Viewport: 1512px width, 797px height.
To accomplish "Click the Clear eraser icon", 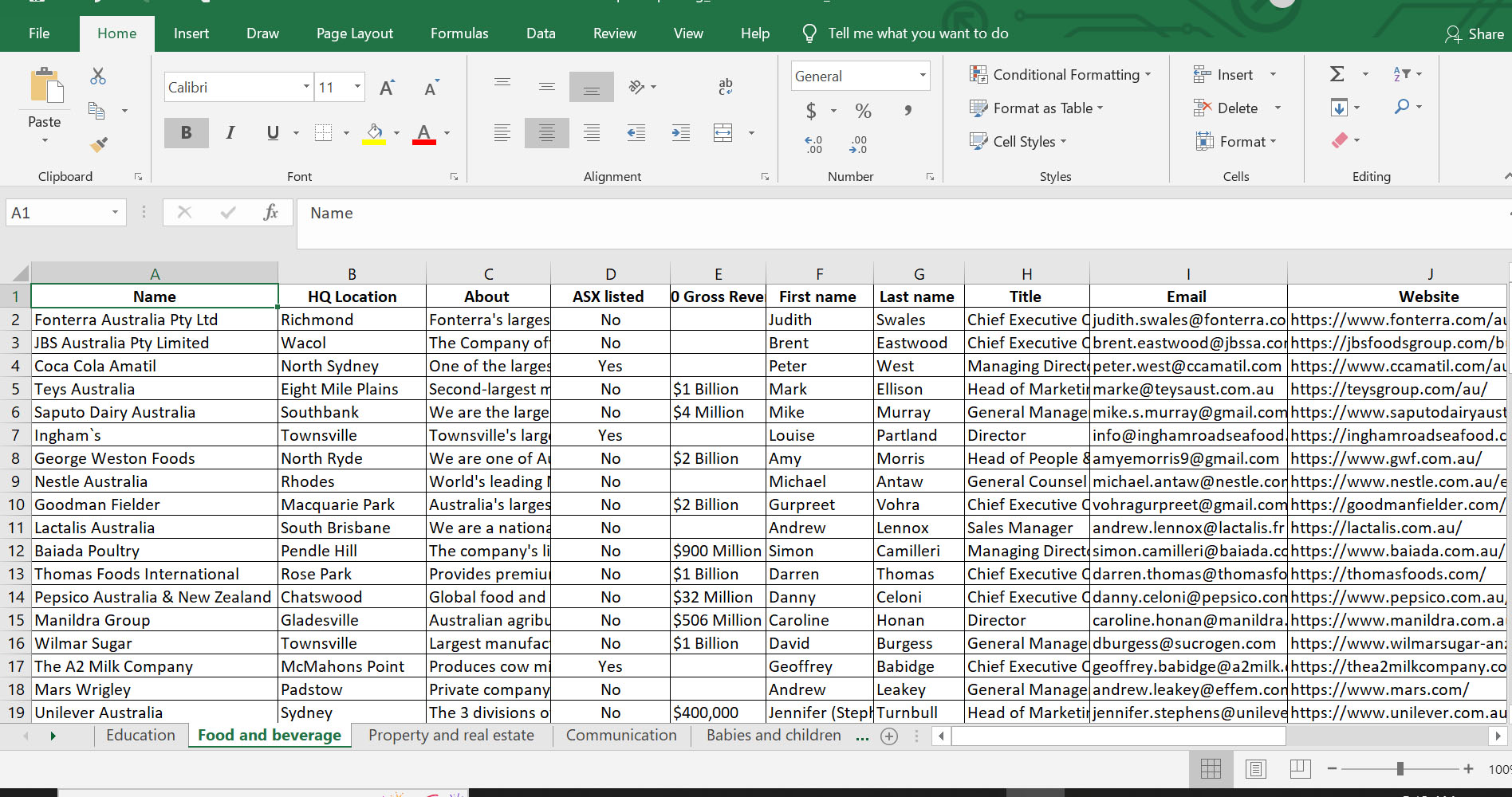I will pyautogui.click(x=1340, y=140).
